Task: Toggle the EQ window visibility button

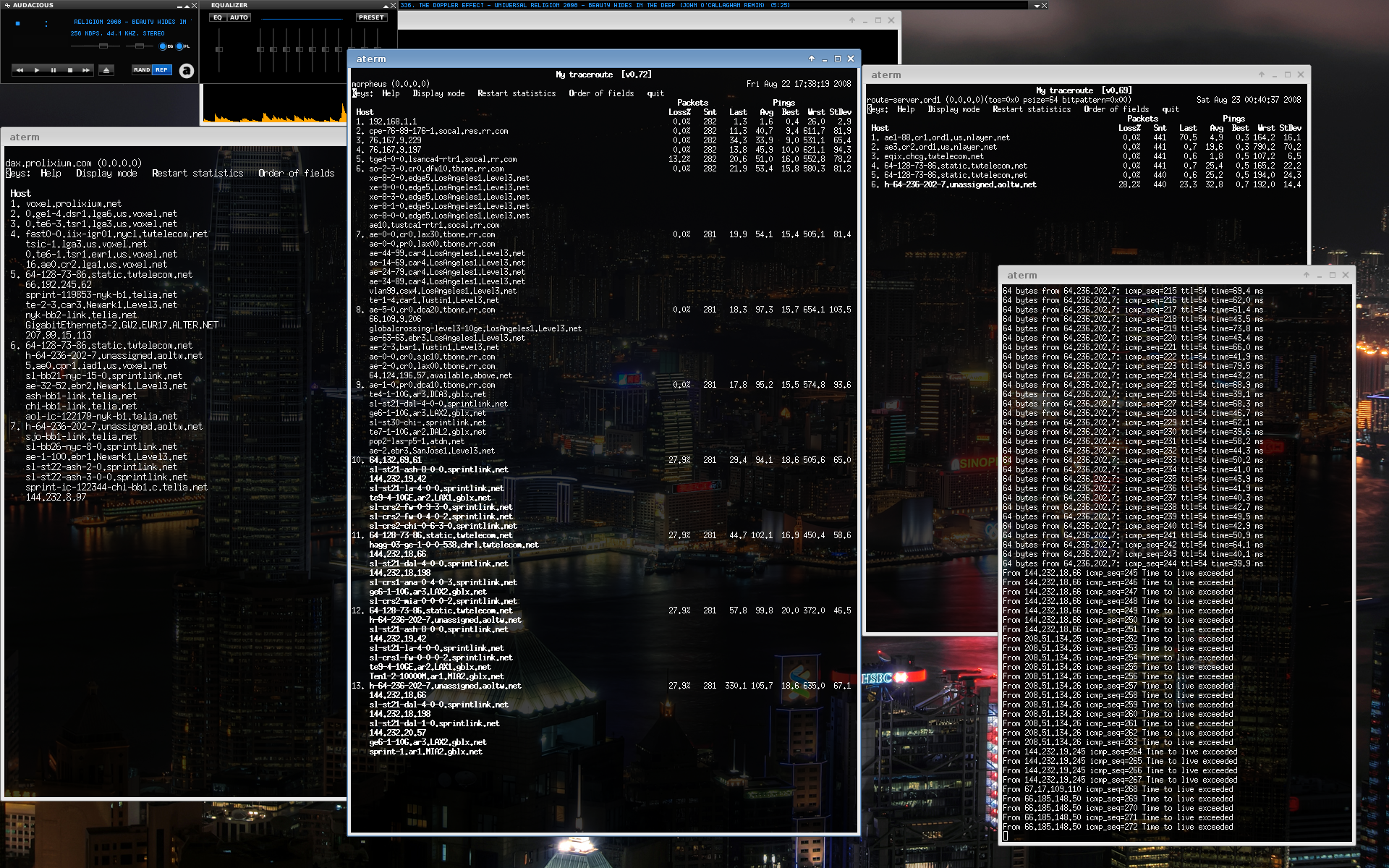Action: pos(165,46)
